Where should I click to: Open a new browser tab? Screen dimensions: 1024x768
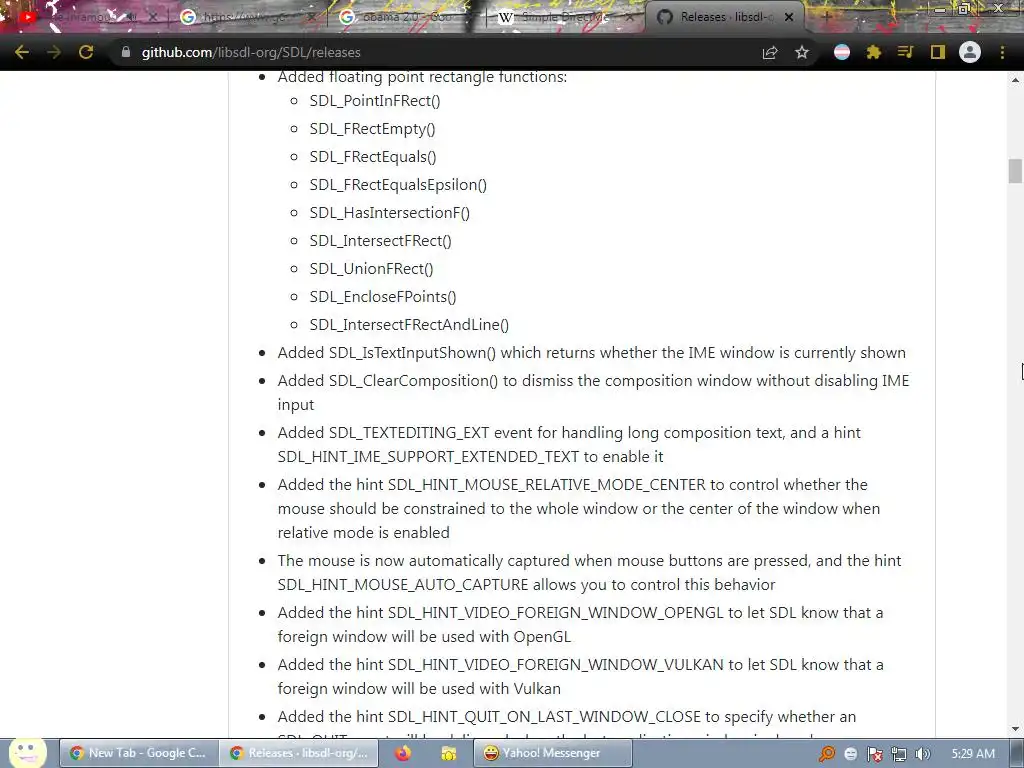[826, 17]
